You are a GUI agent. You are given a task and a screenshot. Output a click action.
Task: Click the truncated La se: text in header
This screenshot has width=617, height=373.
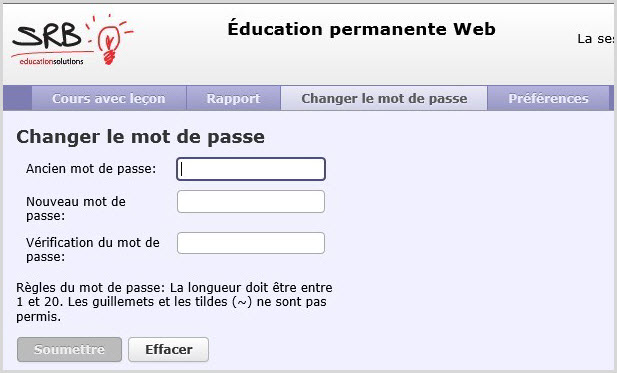[595, 39]
